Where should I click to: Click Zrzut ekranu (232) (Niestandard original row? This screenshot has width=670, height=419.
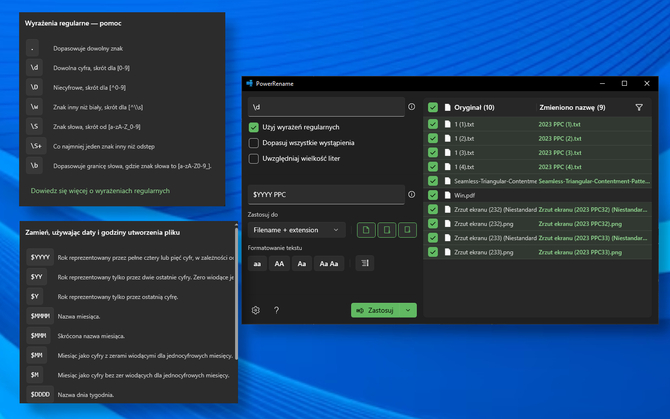tap(495, 210)
